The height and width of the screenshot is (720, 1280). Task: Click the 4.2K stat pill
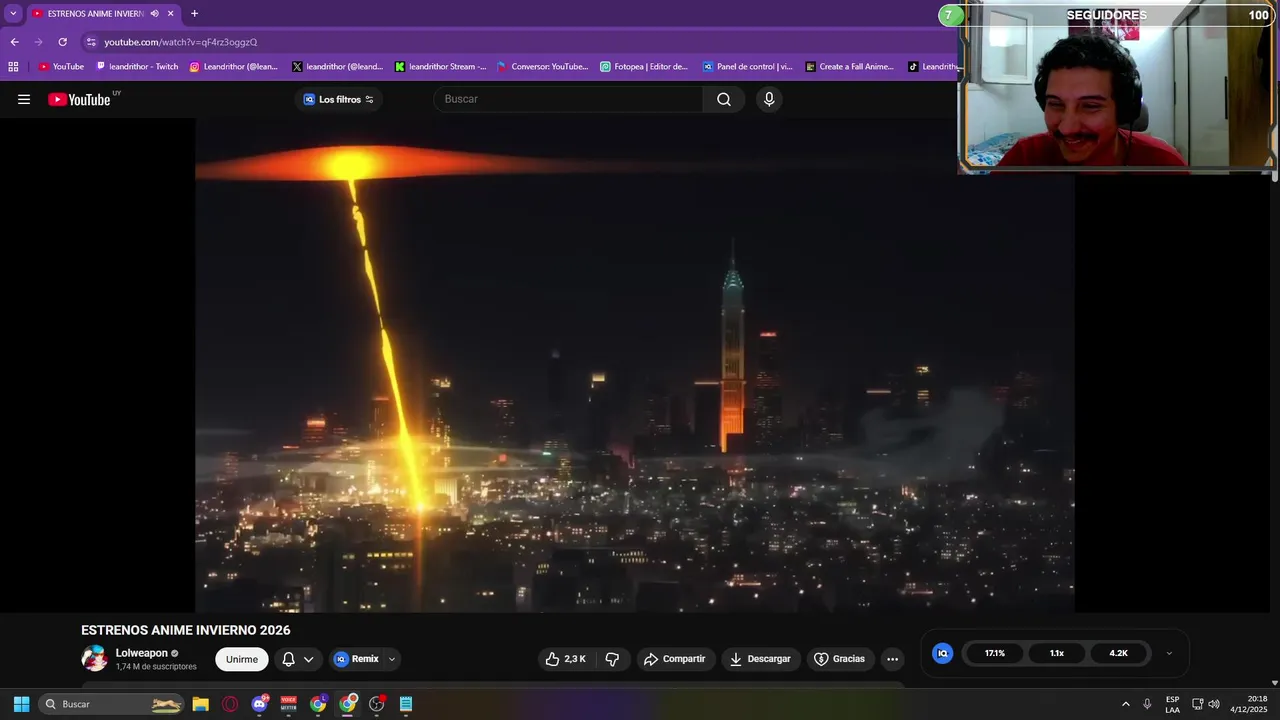coord(1118,653)
